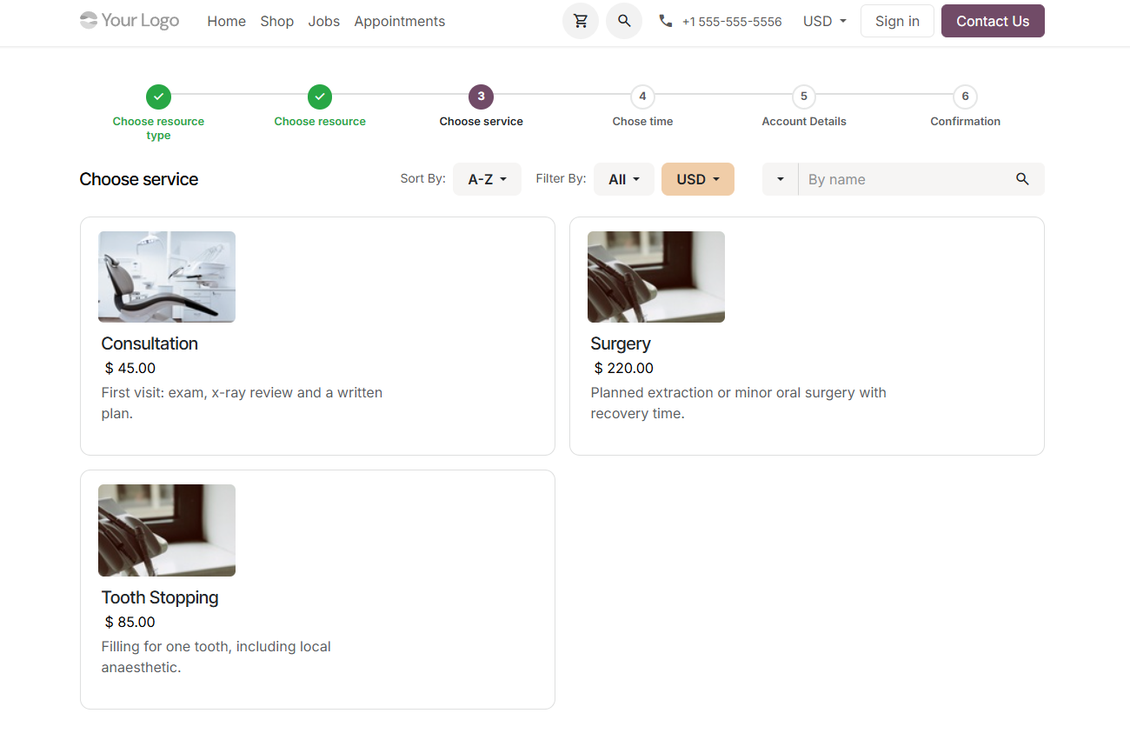Click the Tooth Stopping service thumbnail

pyautogui.click(x=166, y=530)
